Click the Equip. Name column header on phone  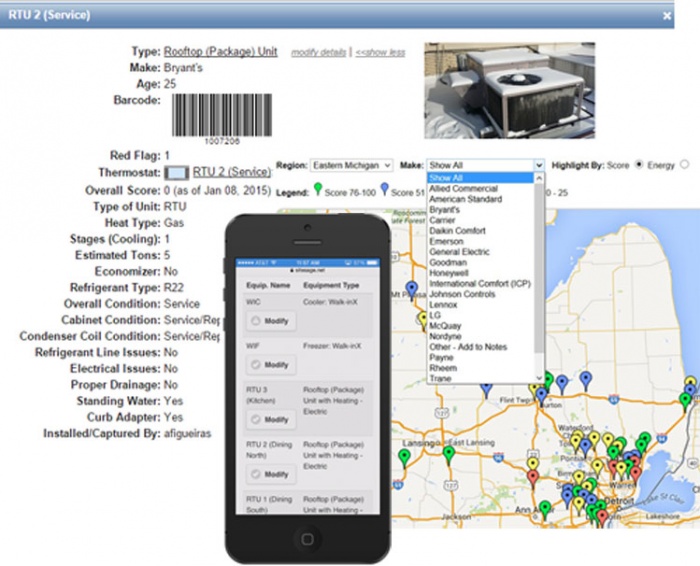point(268,285)
